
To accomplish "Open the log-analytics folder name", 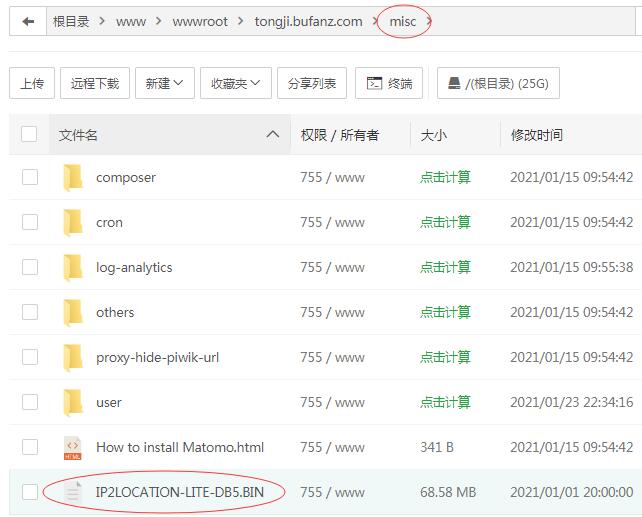I will [134, 267].
